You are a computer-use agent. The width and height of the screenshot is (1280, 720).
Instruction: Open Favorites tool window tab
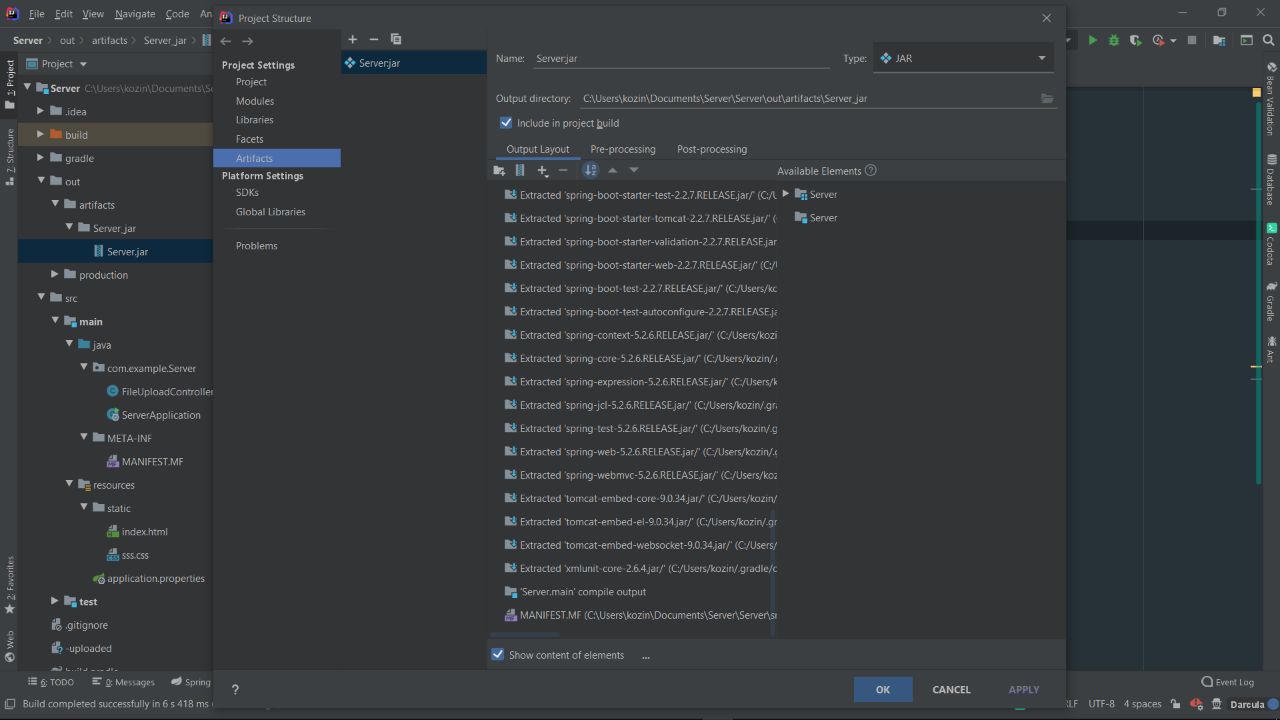(9, 585)
